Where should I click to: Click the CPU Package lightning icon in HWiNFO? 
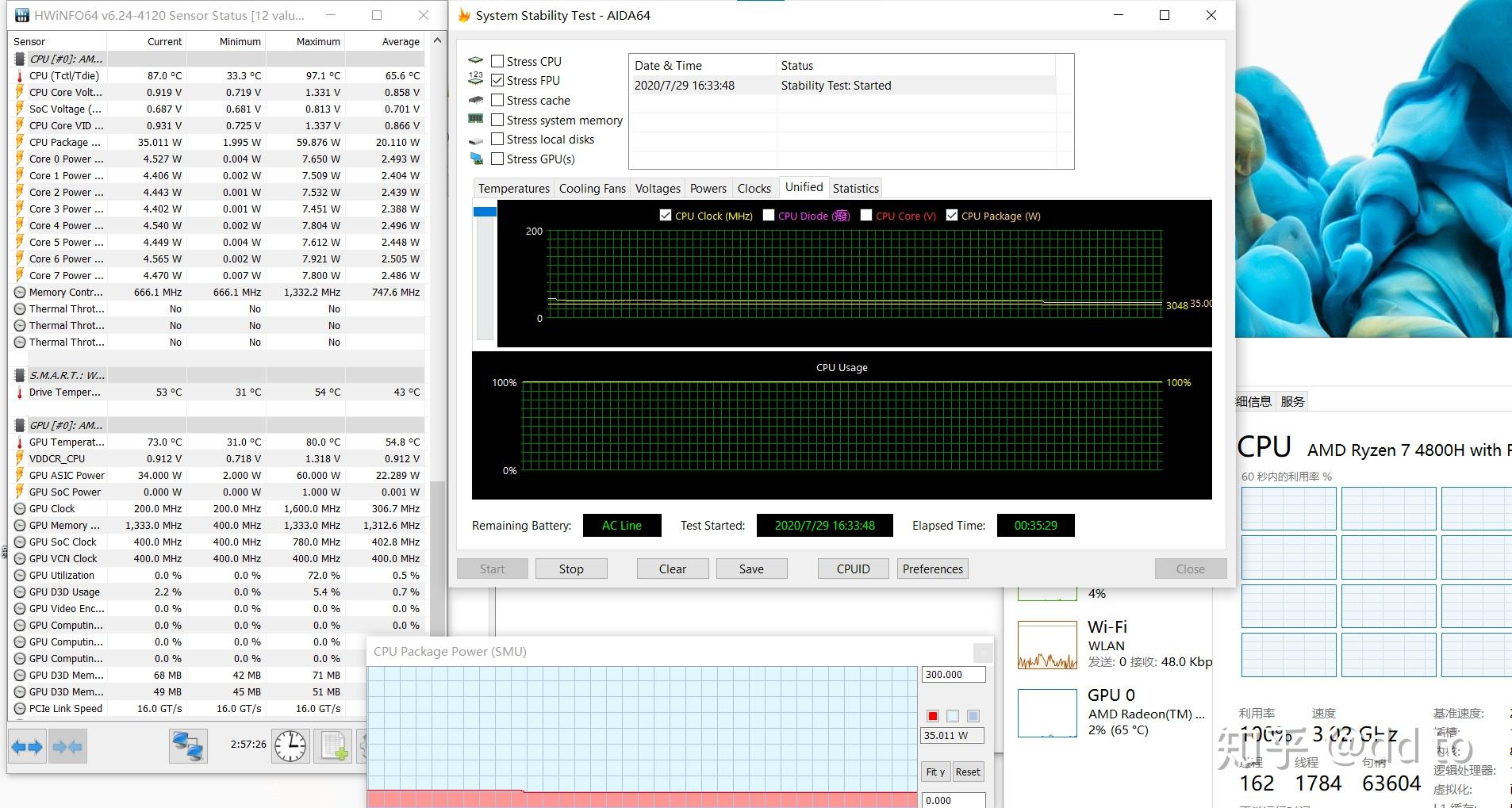click(x=20, y=142)
